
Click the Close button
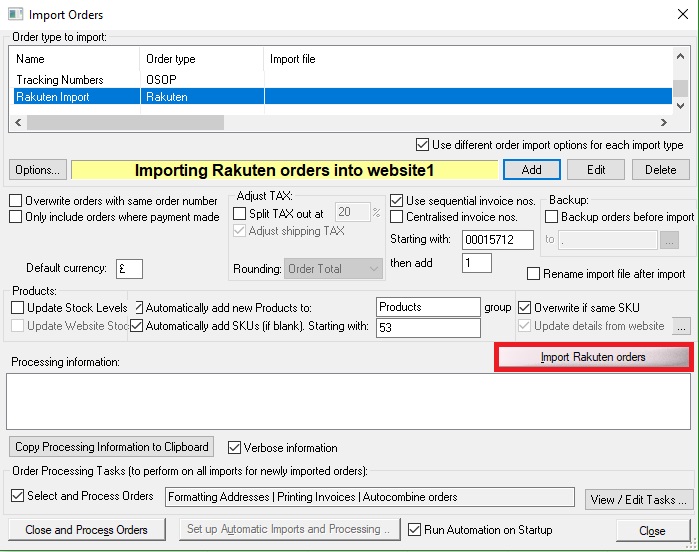653,531
